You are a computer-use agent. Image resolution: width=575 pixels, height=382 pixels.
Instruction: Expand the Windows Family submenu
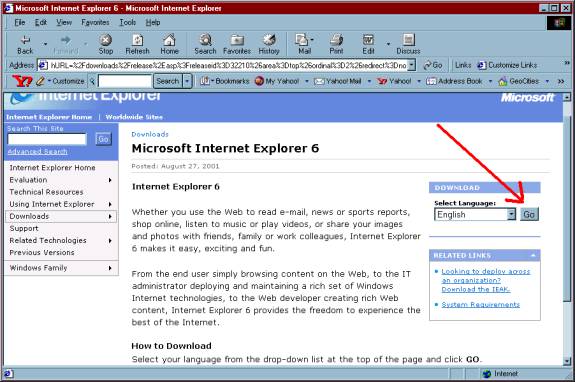pos(110,268)
